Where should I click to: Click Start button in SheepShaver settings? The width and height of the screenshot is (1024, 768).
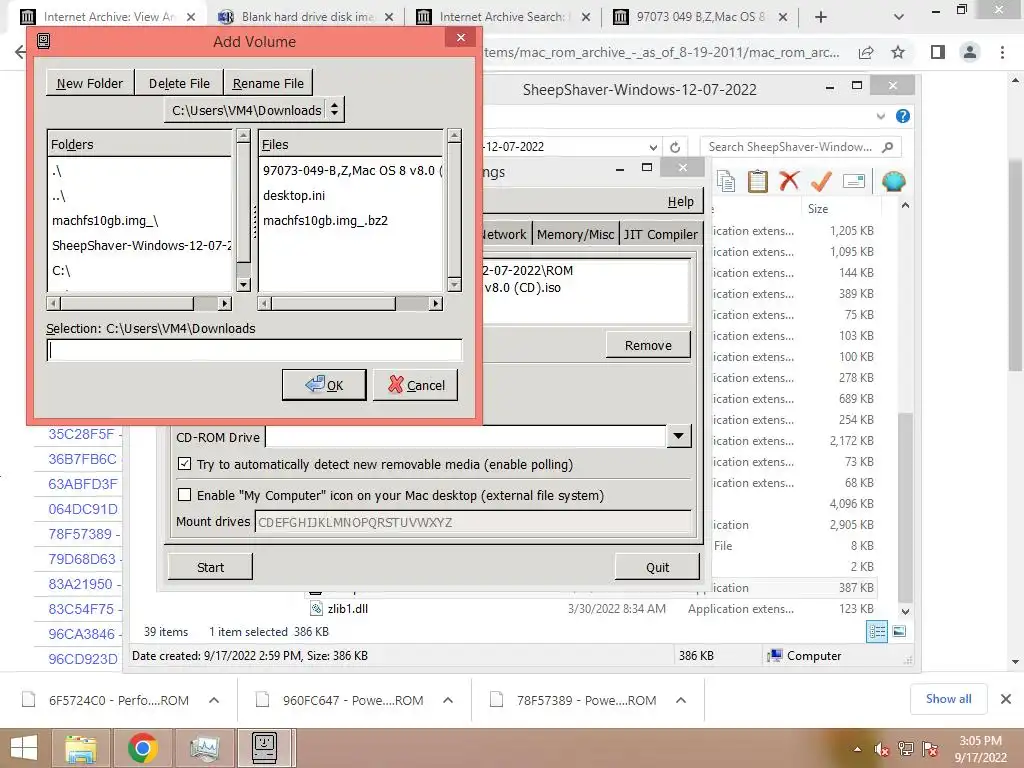pyautogui.click(x=210, y=567)
